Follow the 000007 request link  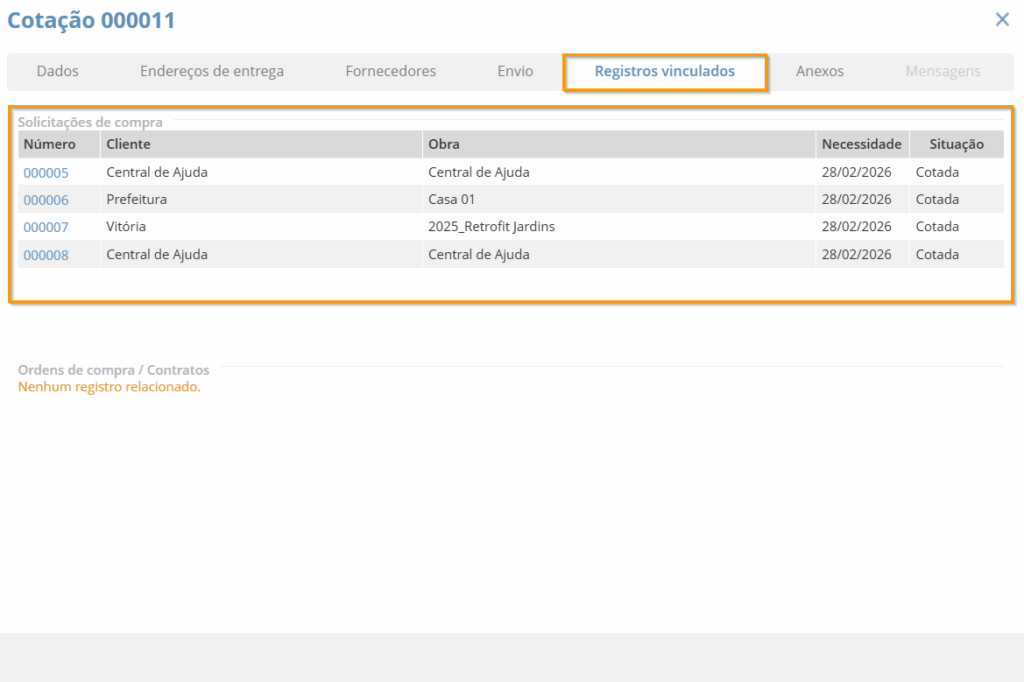46,227
